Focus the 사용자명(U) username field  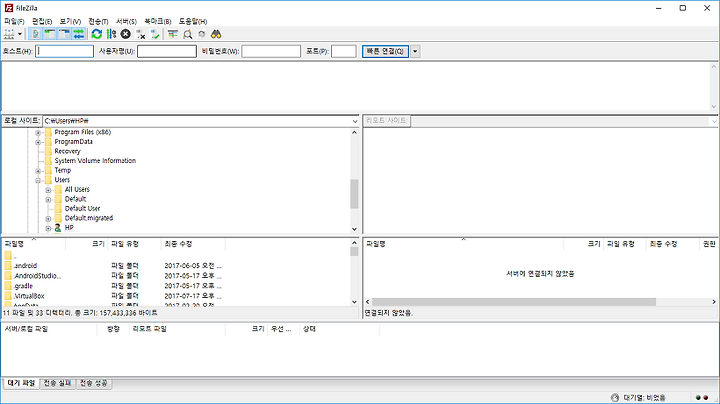click(x=167, y=51)
